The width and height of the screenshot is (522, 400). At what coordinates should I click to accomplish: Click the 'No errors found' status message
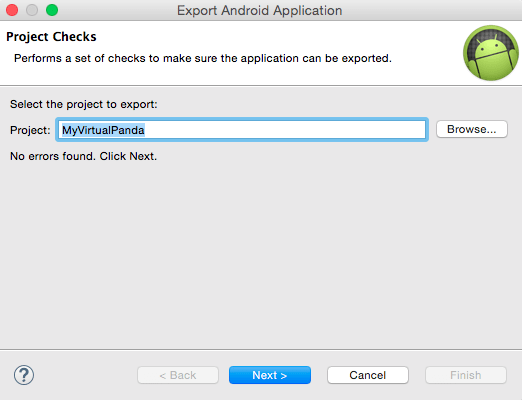pyautogui.click(x=83, y=156)
